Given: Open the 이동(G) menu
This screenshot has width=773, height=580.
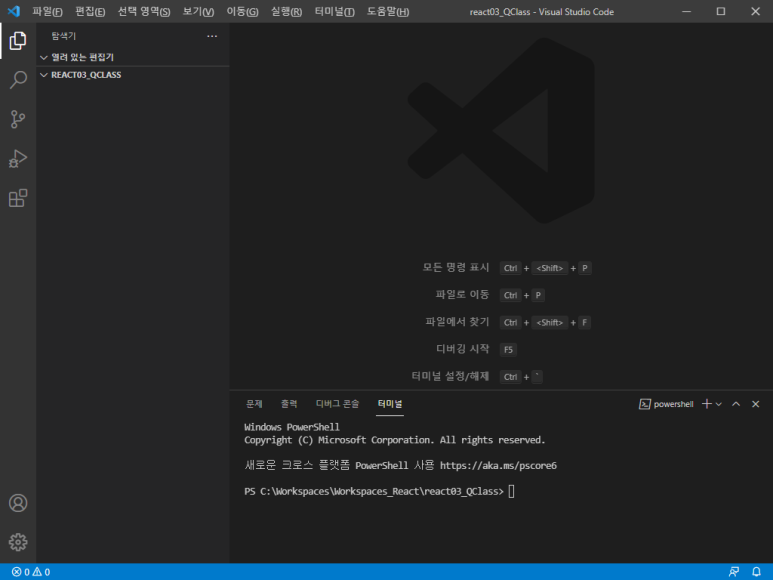Looking at the screenshot, I should click(242, 11).
